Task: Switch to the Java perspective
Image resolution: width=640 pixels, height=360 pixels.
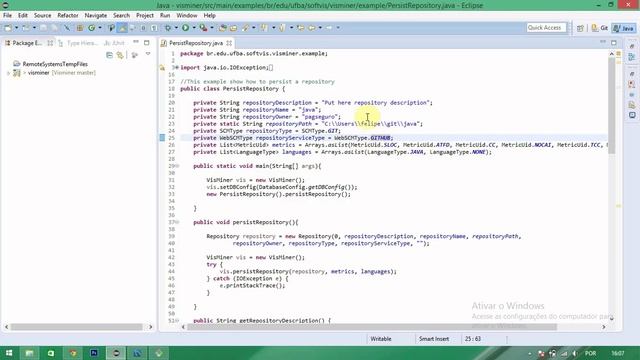Action: click(624, 28)
